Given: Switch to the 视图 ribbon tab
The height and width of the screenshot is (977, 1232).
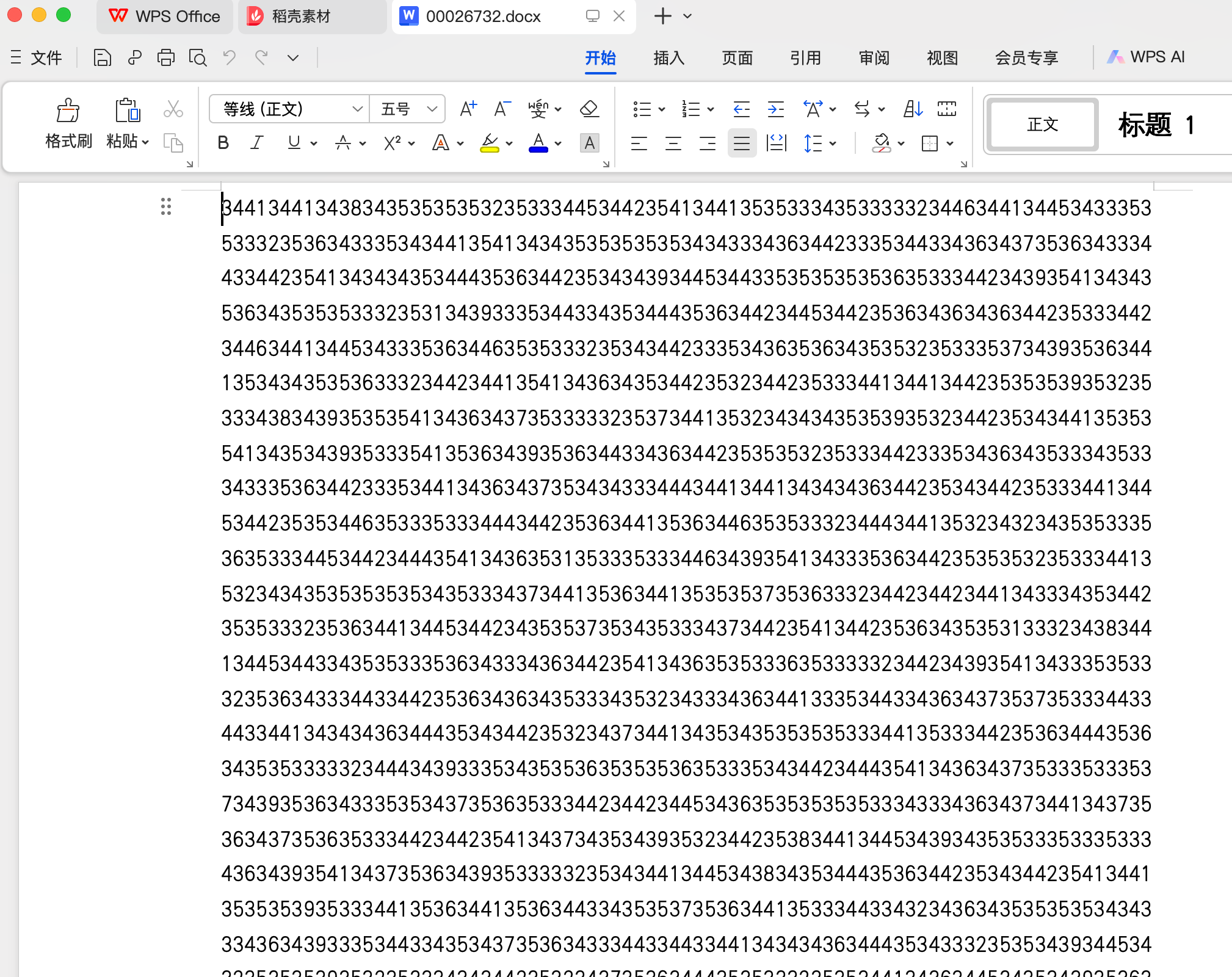Looking at the screenshot, I should (943, 57).
